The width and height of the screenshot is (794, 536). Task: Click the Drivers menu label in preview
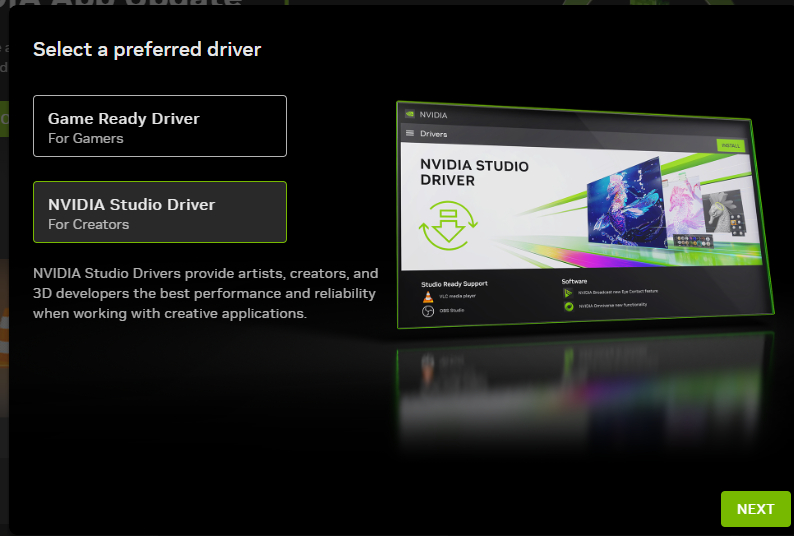tap(434, 133)
